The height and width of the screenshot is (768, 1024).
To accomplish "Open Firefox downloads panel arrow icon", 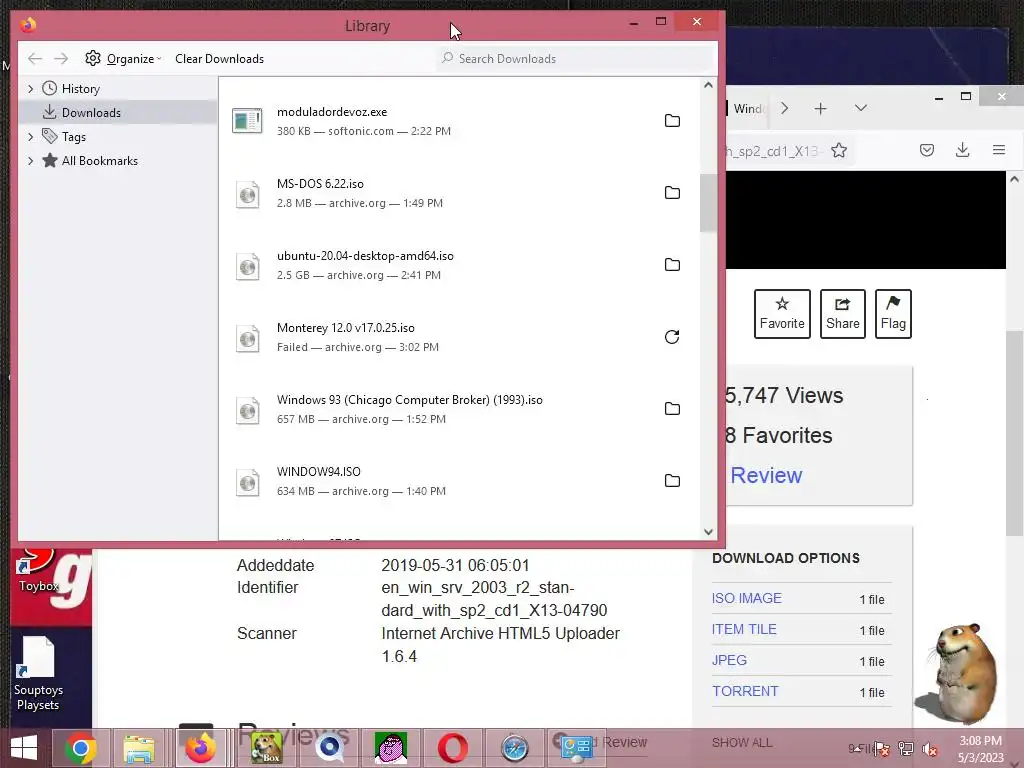I will point(963,150).
